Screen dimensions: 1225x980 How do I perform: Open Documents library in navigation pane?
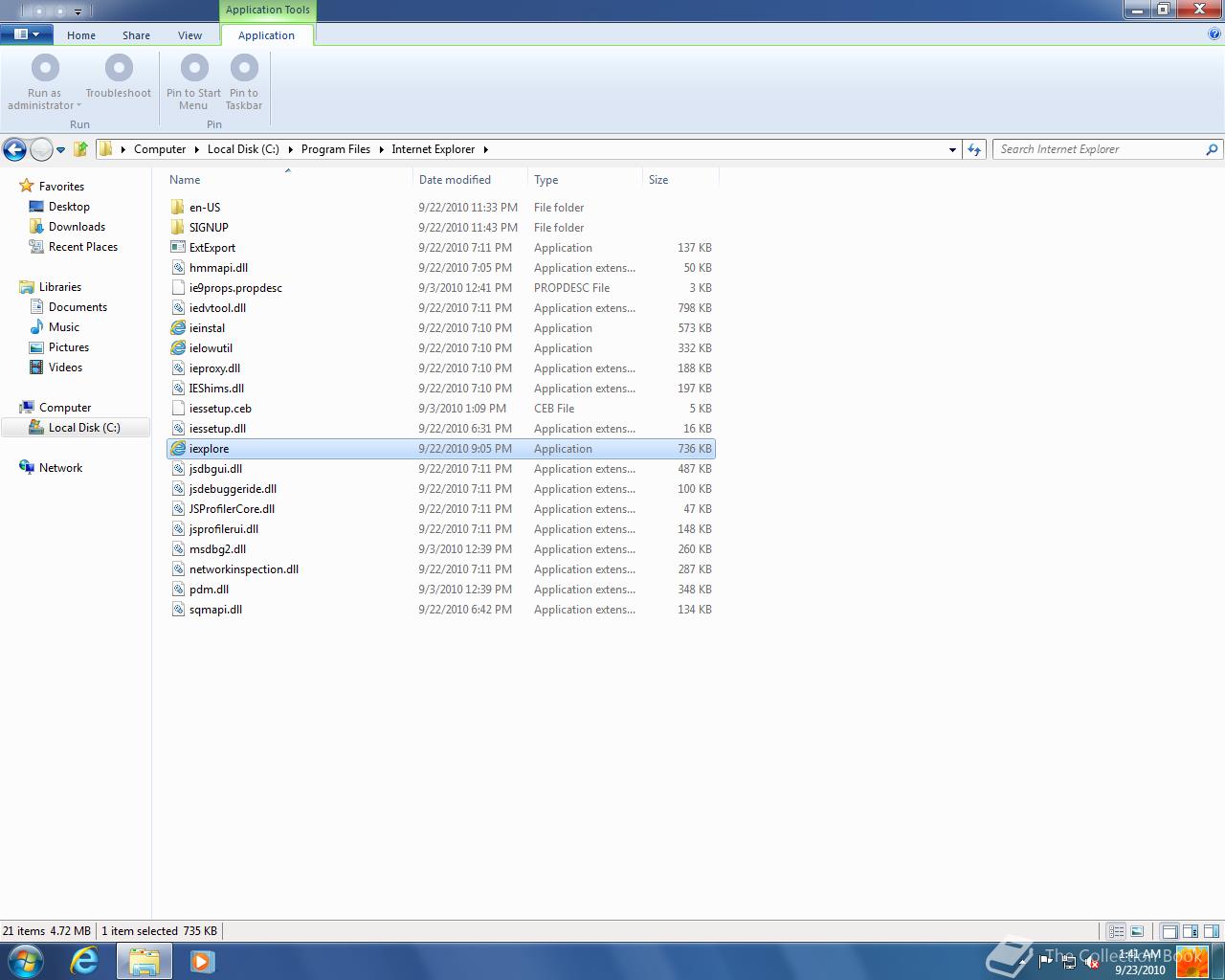[78, 307]
